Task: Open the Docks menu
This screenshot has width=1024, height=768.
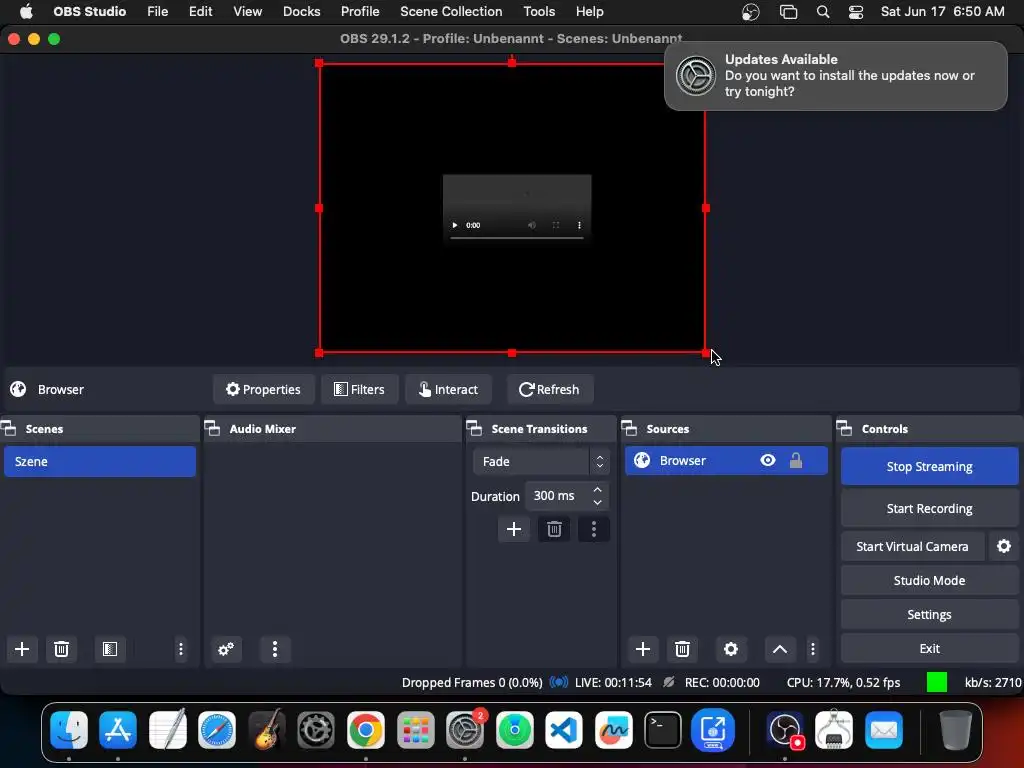Action: (x=302, y=12)
